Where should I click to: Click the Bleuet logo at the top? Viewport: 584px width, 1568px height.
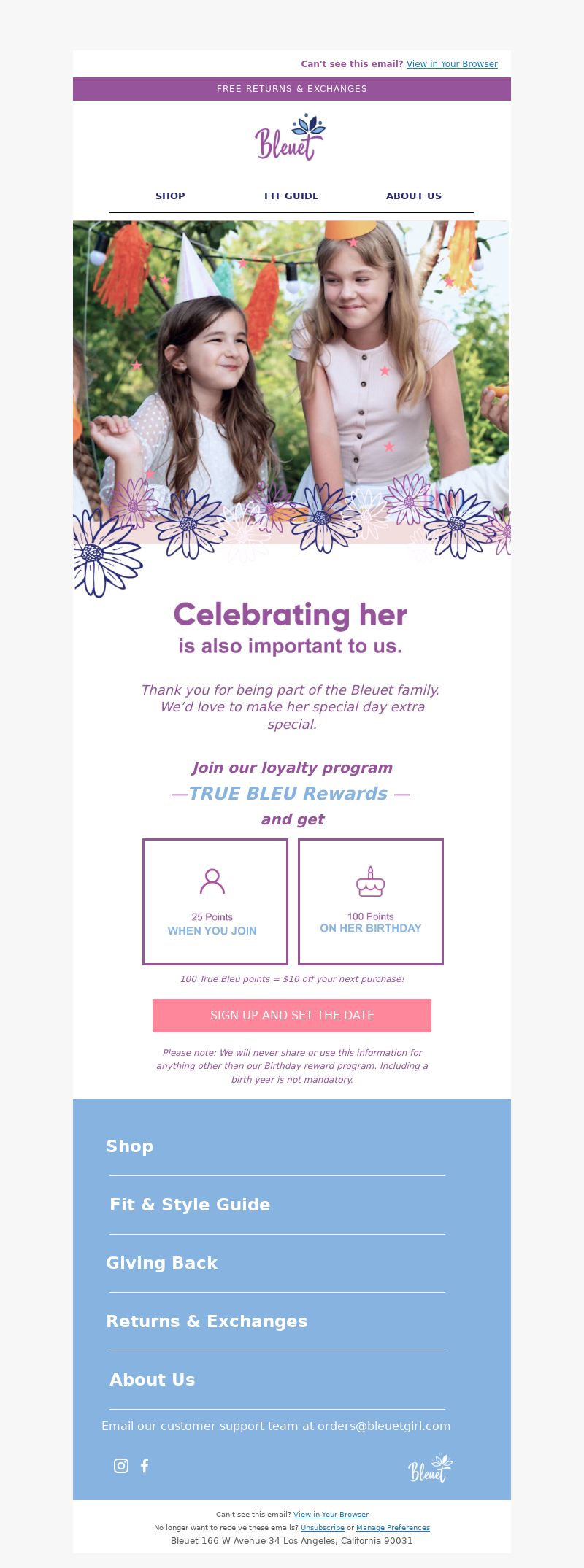291,137
